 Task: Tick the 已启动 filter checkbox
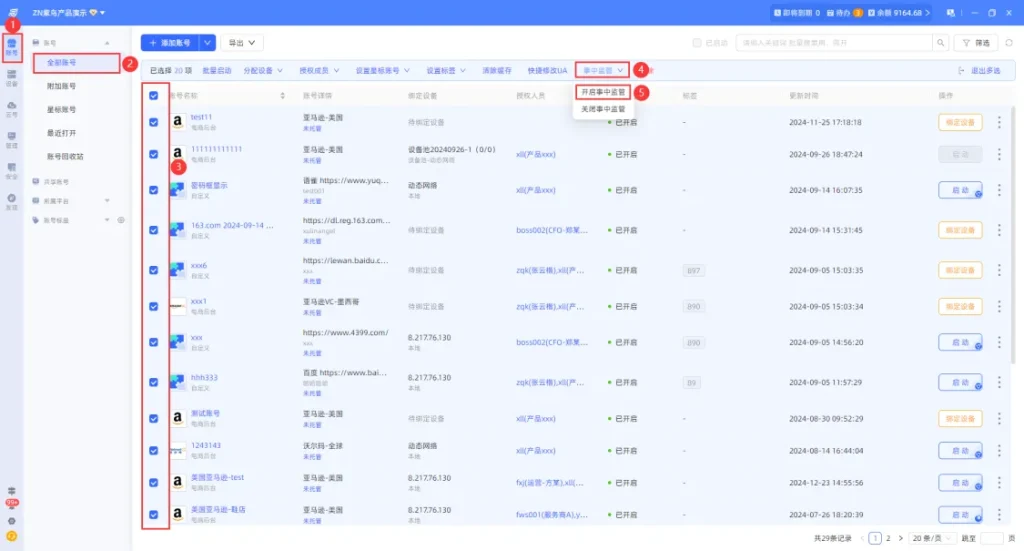tap(697, 43)
